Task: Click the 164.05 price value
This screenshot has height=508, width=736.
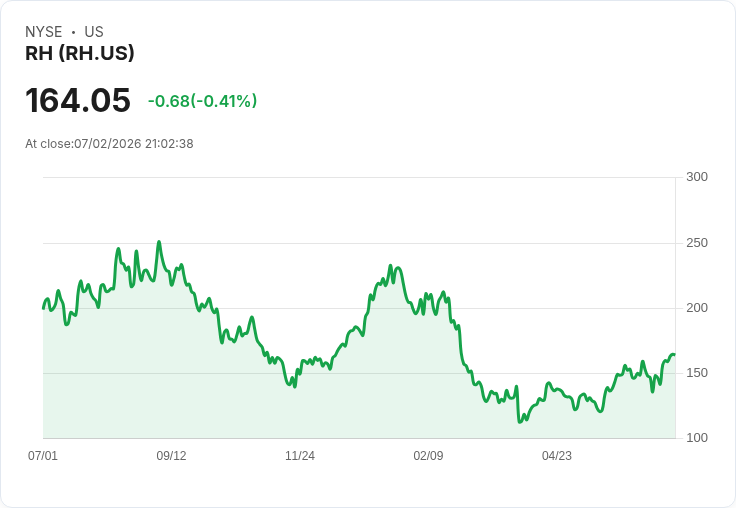Action: click(78, 100)
